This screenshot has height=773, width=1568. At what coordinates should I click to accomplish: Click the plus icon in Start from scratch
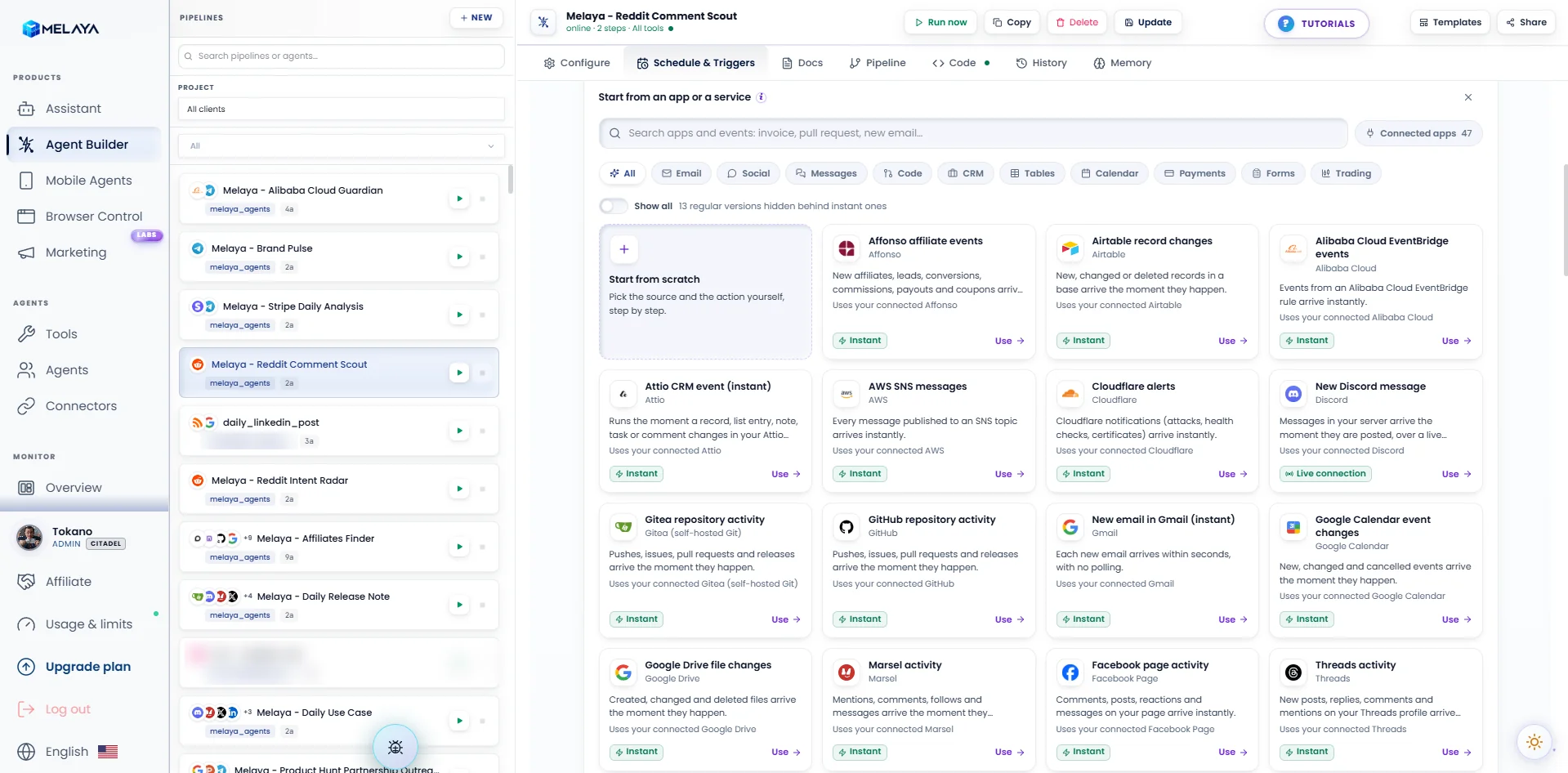pyautogui.click(x=624, y=249)
